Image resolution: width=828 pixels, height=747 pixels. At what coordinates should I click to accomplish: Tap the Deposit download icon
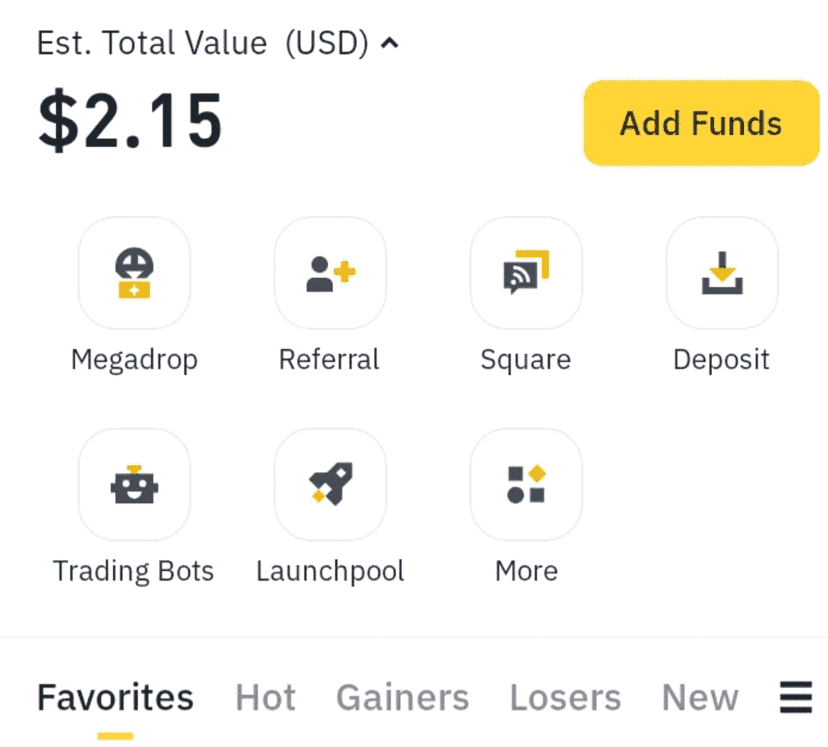pos(722,272)
